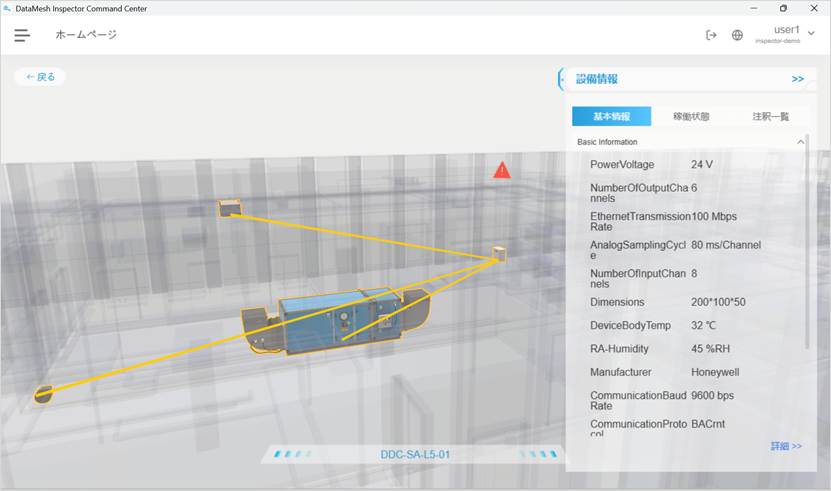
Task: Click the DDC-SA-L5-01 device label
Action: (415, 455)
